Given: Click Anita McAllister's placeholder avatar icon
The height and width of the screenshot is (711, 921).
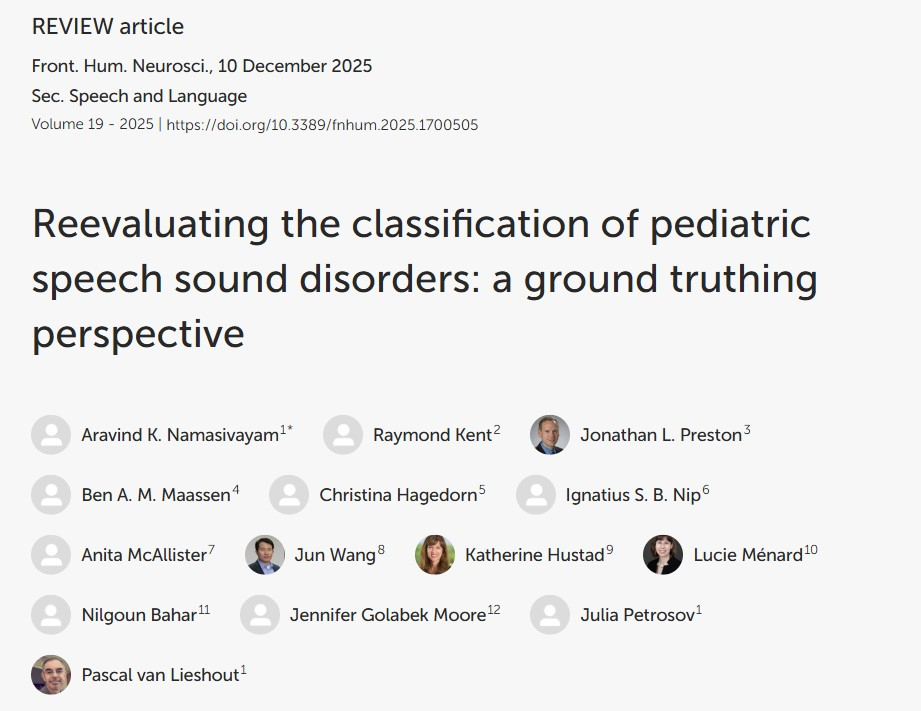Looking at the screenshot, I should 51,555.
